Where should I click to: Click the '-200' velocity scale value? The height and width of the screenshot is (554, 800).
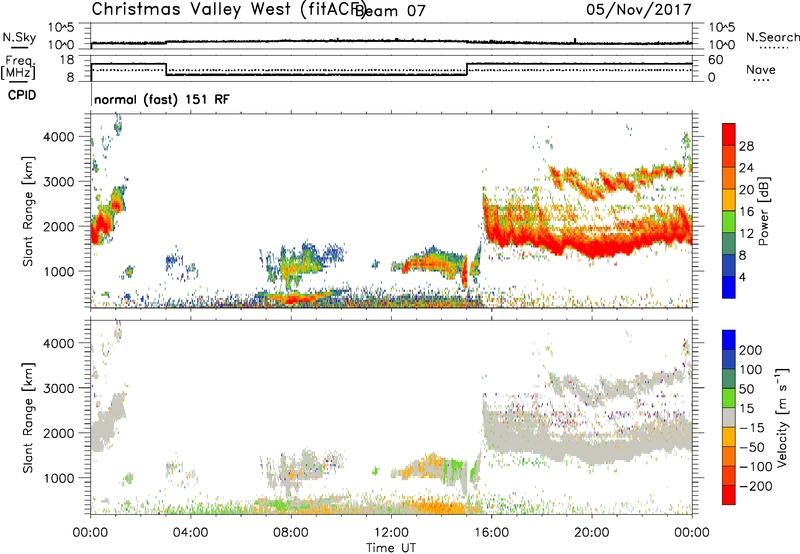click(756, 486)
